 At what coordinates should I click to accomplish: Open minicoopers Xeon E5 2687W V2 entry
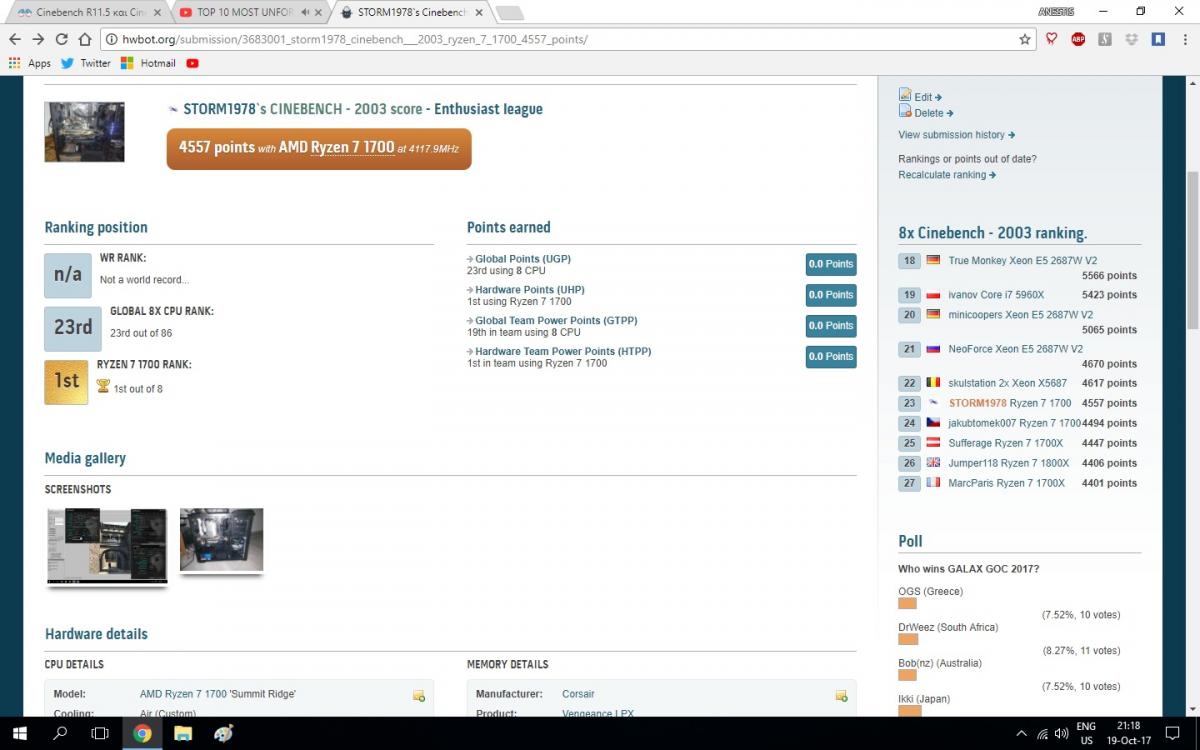click(x=1020, y=315)
